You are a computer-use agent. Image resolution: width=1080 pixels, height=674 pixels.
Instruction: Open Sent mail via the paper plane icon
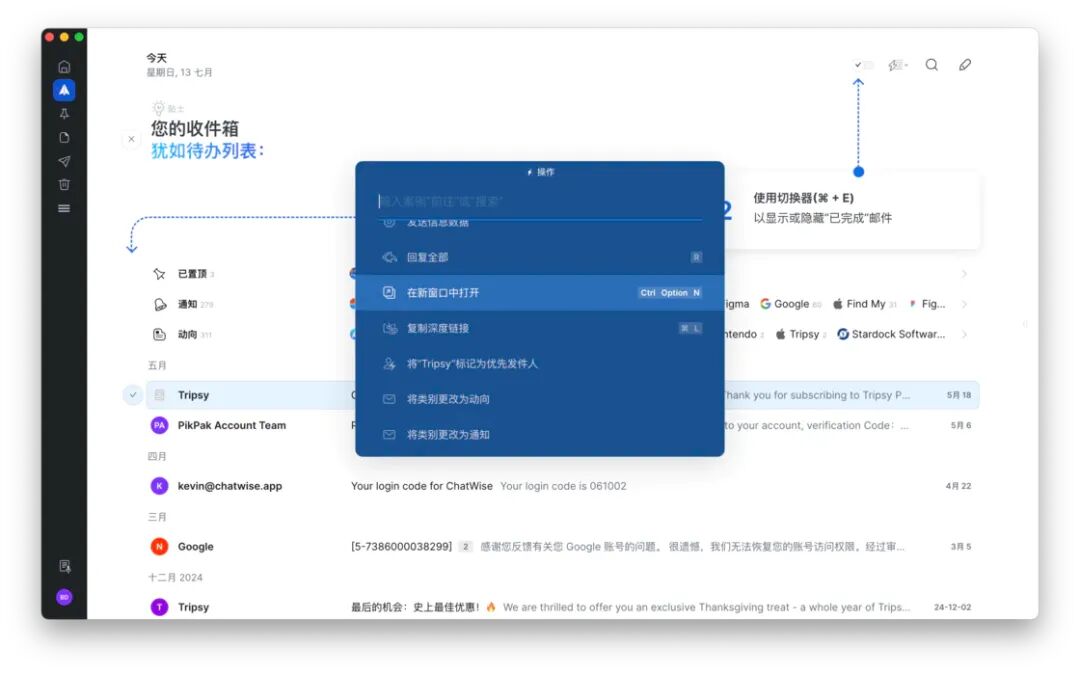pos(64,161)
